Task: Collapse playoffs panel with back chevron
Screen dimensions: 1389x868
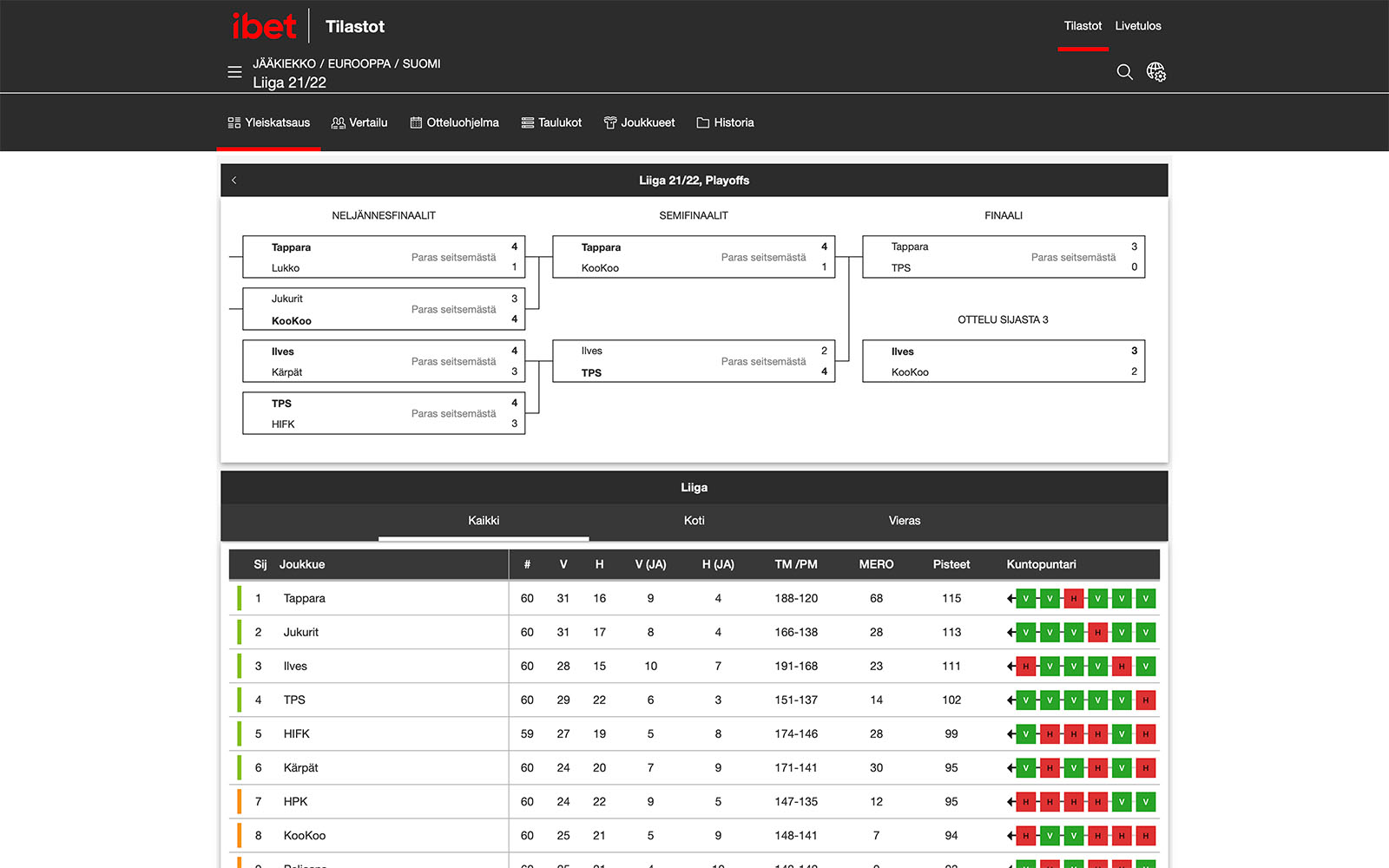Action: [234, 180]
